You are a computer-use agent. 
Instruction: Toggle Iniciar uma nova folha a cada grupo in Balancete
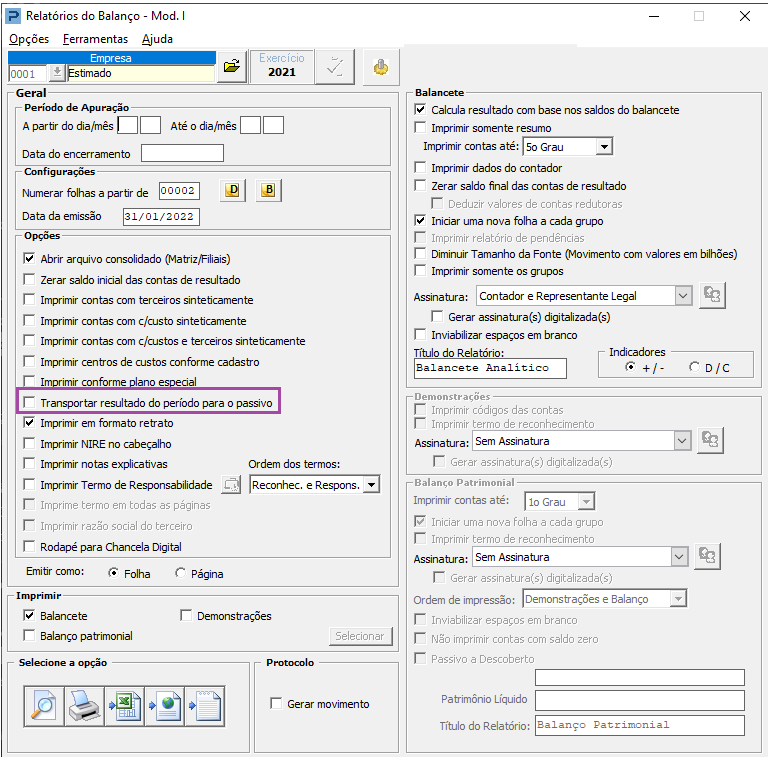[420, 220]
